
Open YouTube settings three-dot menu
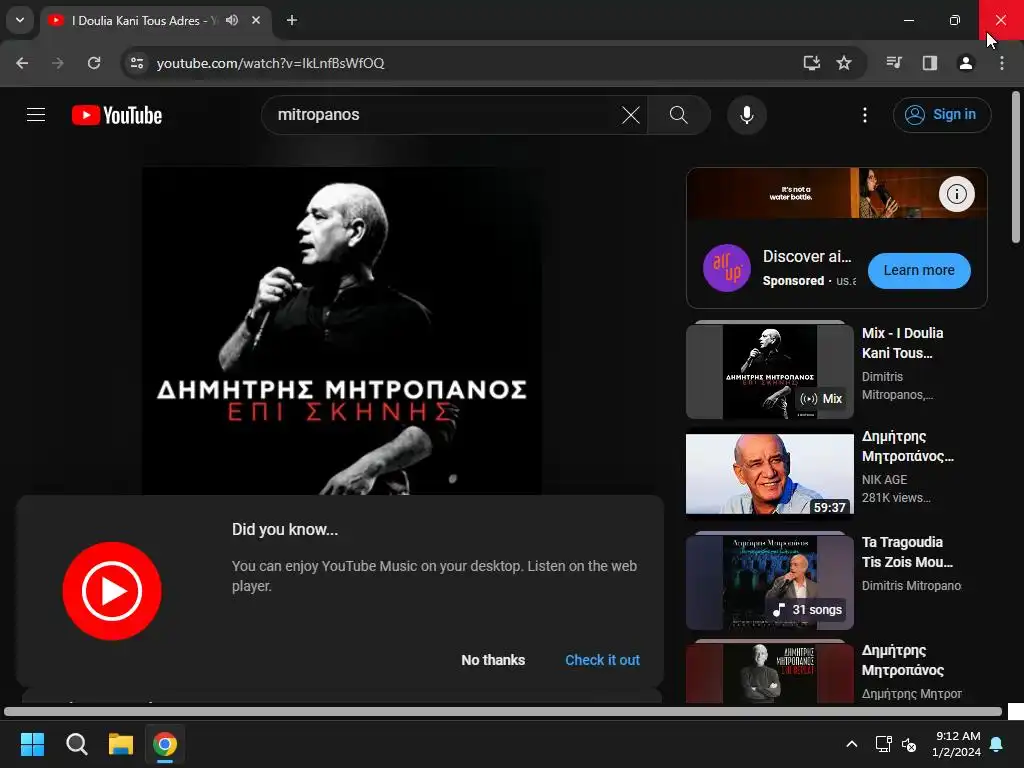tap(865, 115)
